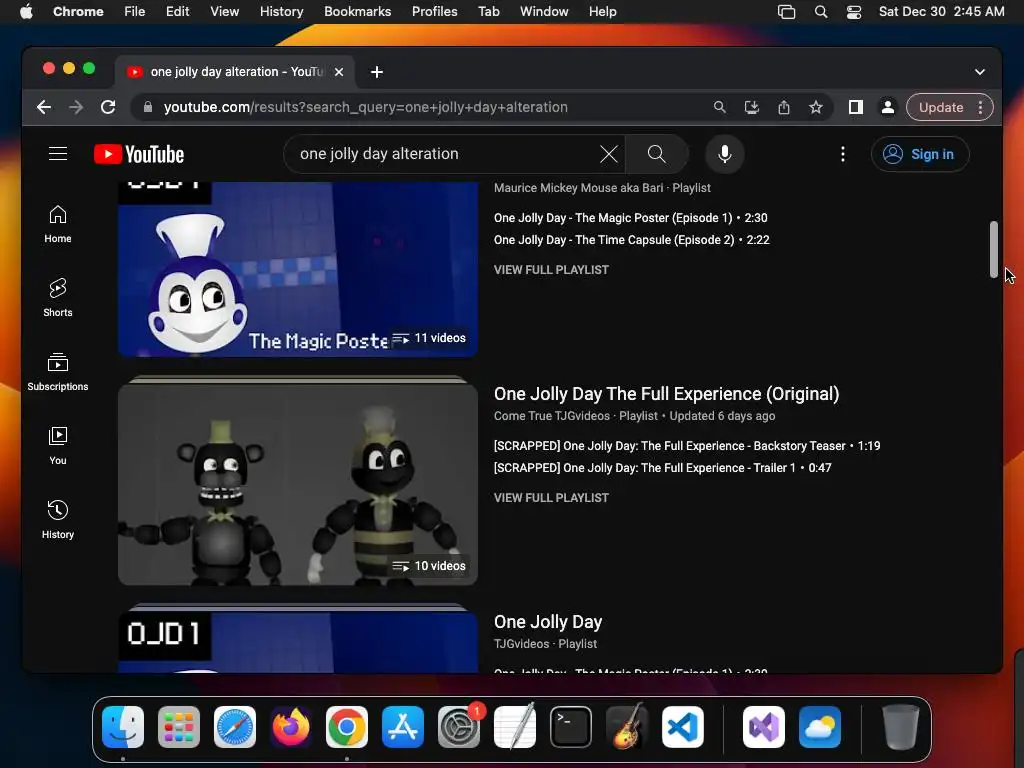Open the OJD 1 thumbnail of the bottom playlist
1024x768 pixels.
(x=298, y=643)
